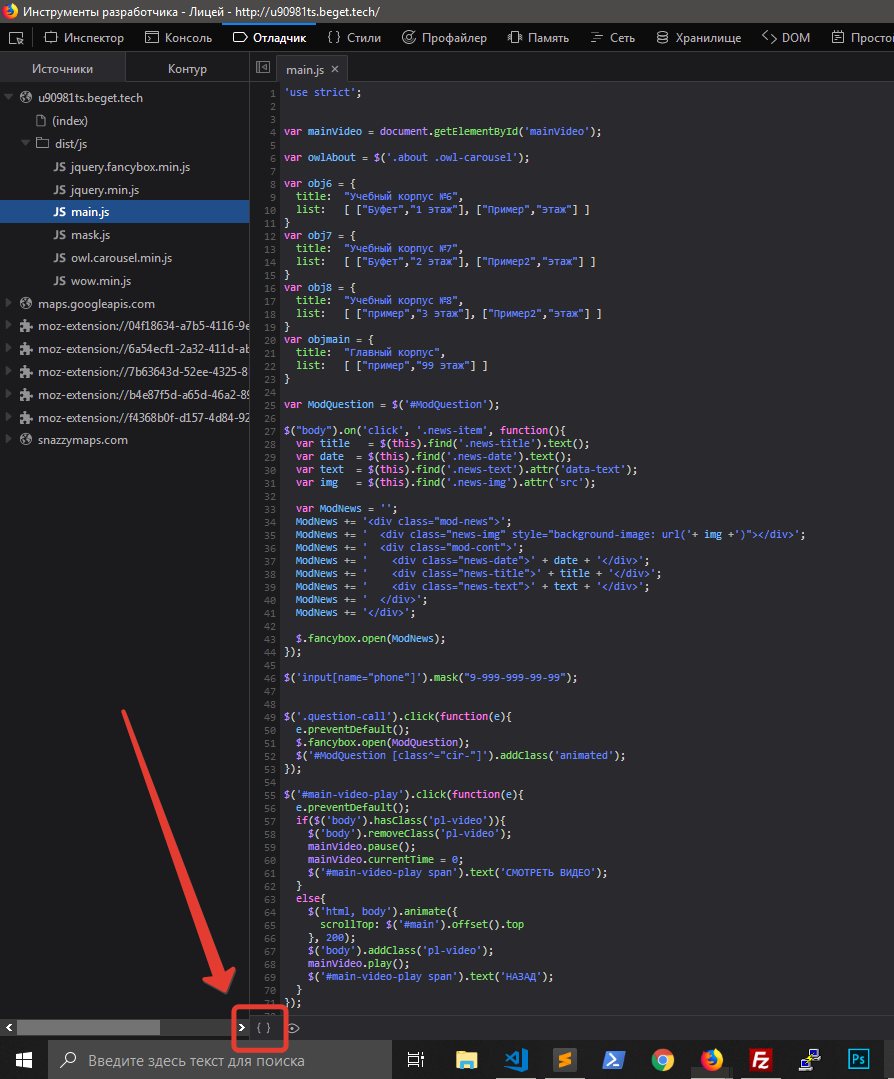Close the main.js editor tab
The image size is (894, 1079).
pos(335,69)
